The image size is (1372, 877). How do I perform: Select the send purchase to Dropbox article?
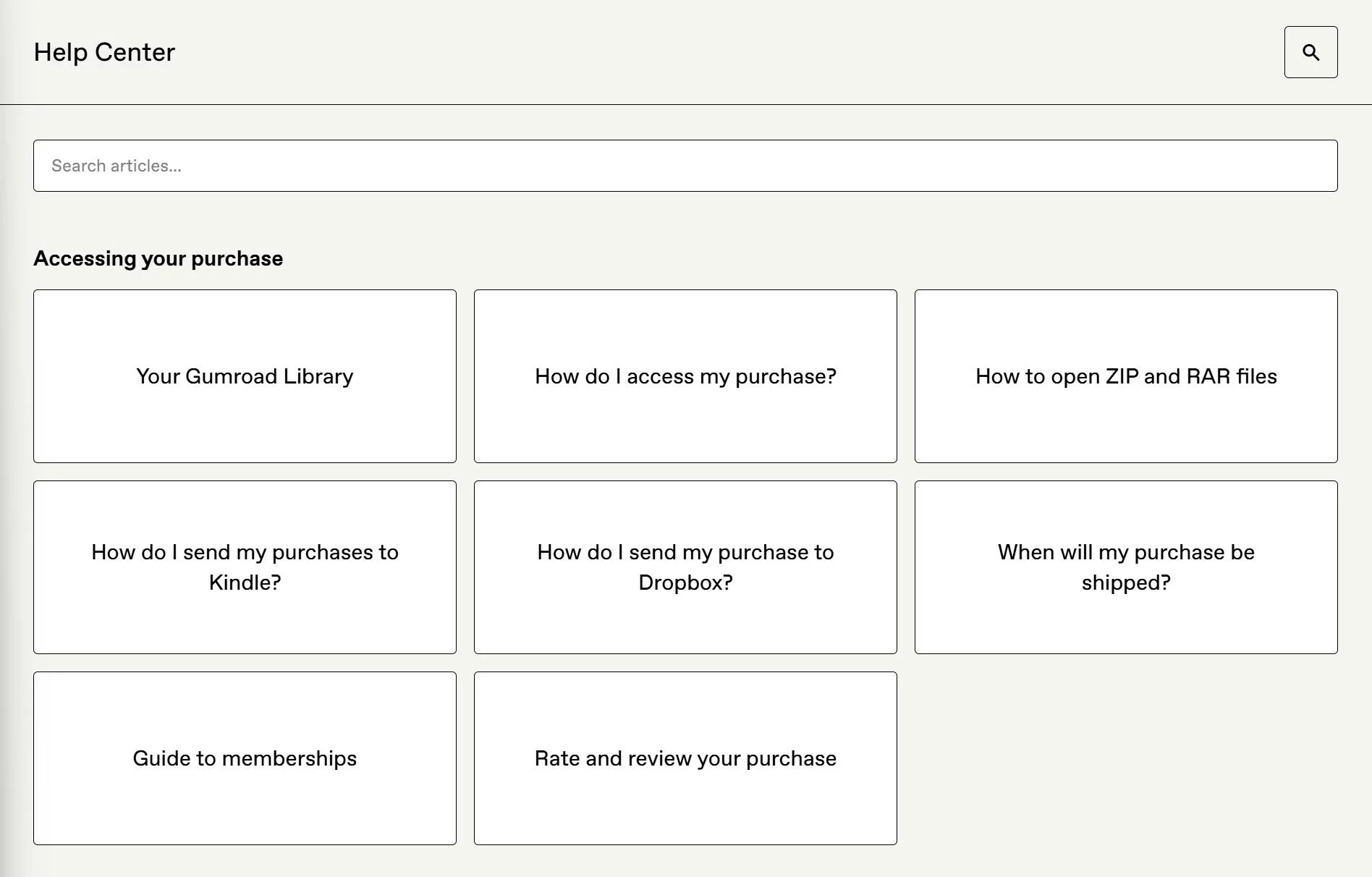(x=685, y=567)
